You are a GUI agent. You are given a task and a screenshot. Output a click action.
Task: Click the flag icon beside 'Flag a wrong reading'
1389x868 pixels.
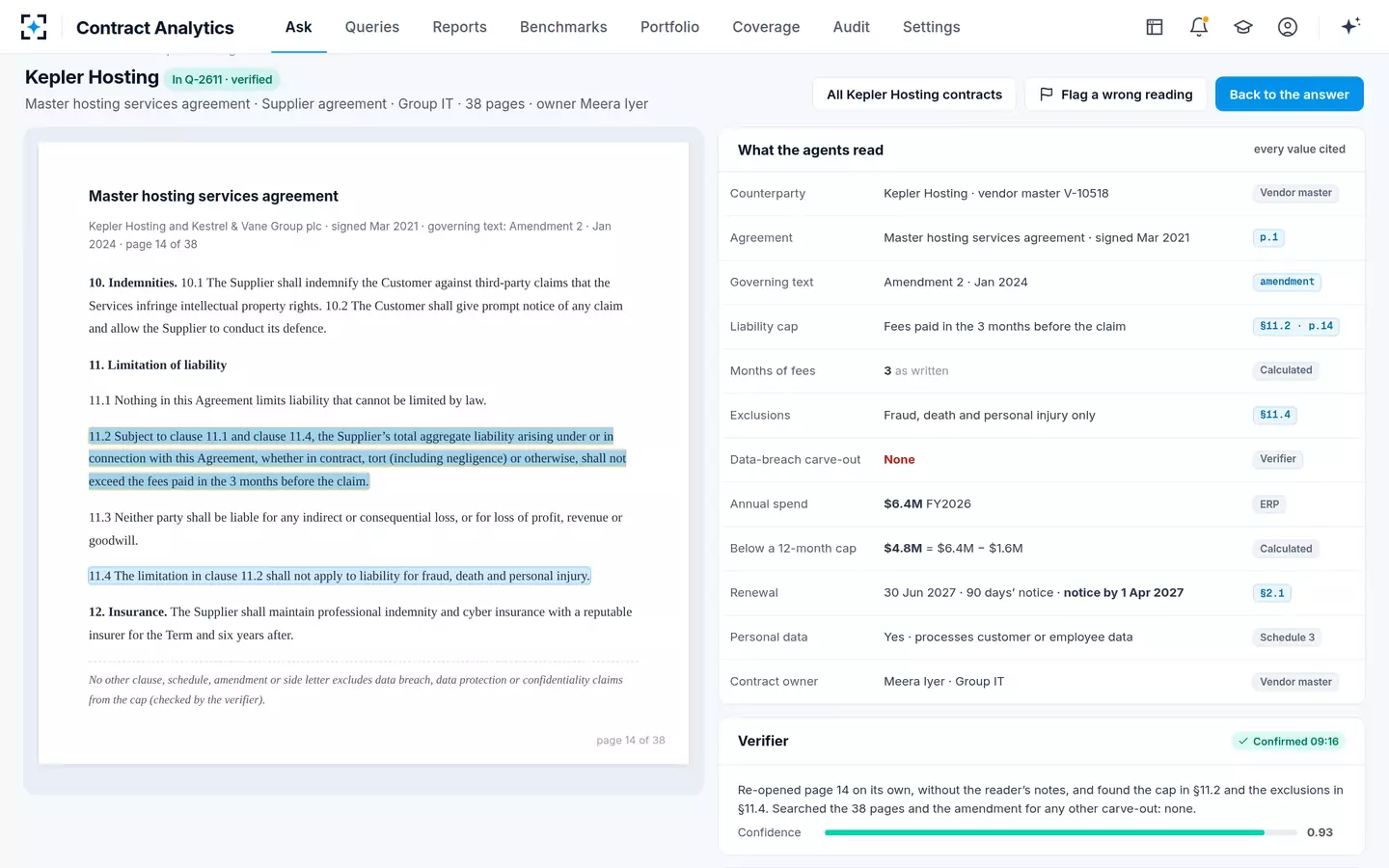click(x=1046, y=95)
